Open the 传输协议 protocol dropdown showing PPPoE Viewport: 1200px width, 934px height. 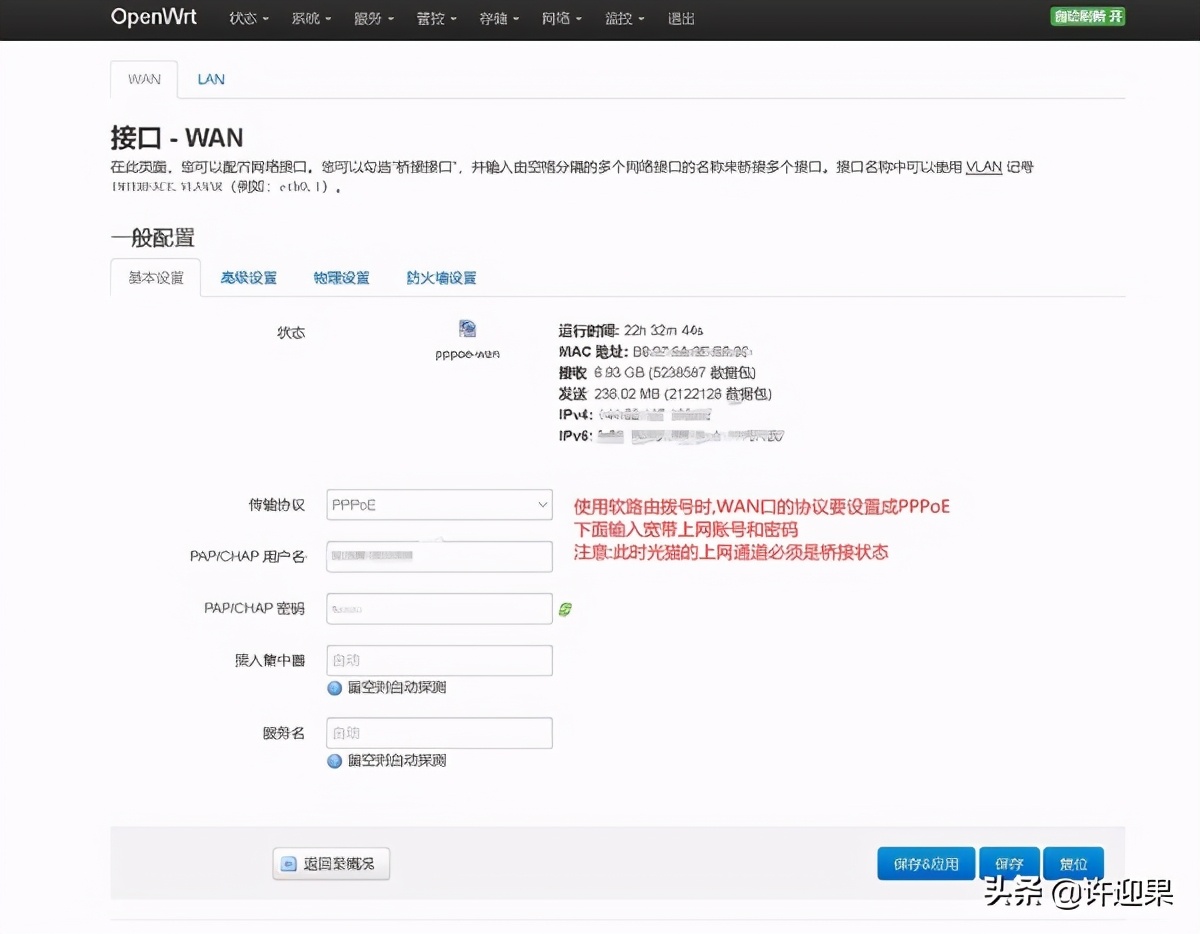pyautogui.click(x=438, y=505)
